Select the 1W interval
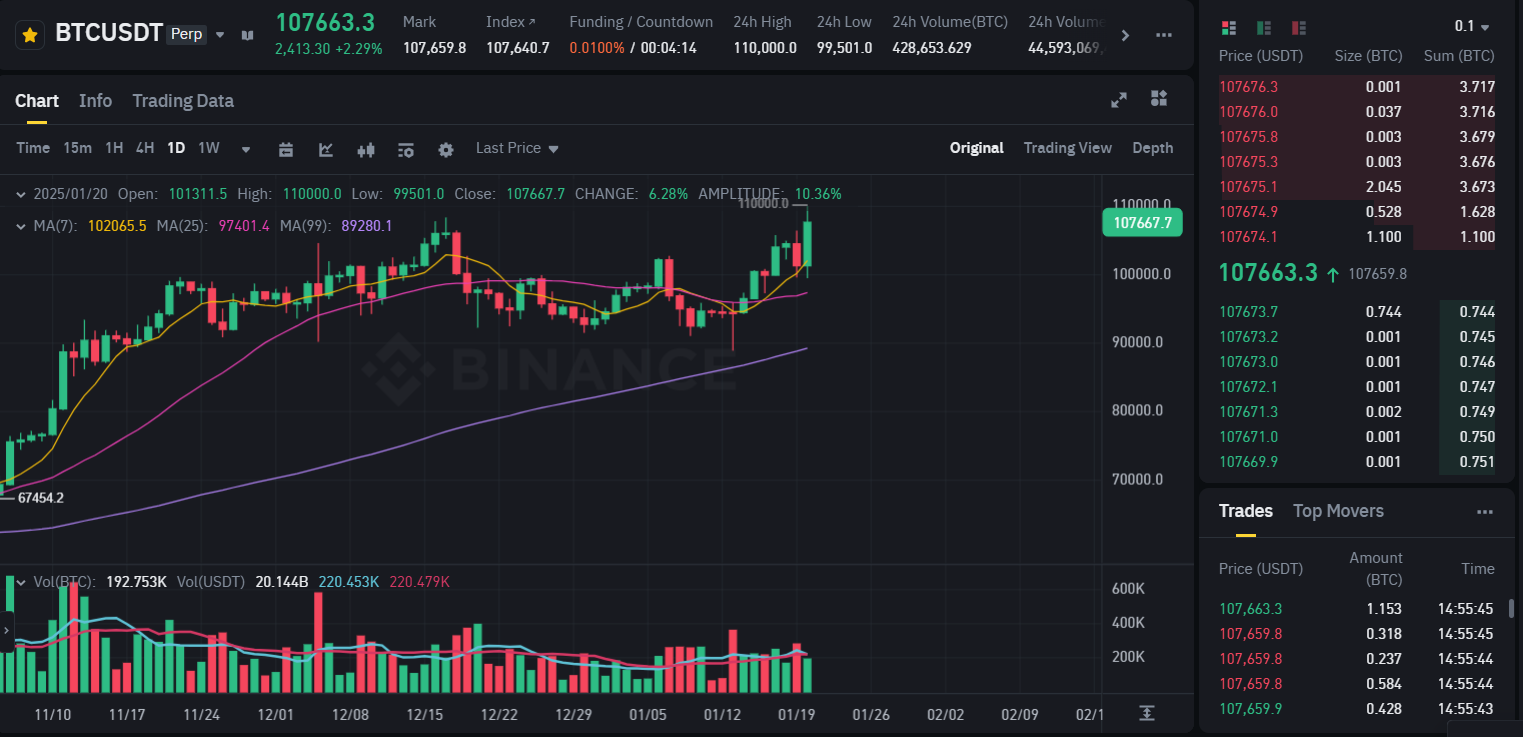 pyautogui.click(x=208, y=148)
